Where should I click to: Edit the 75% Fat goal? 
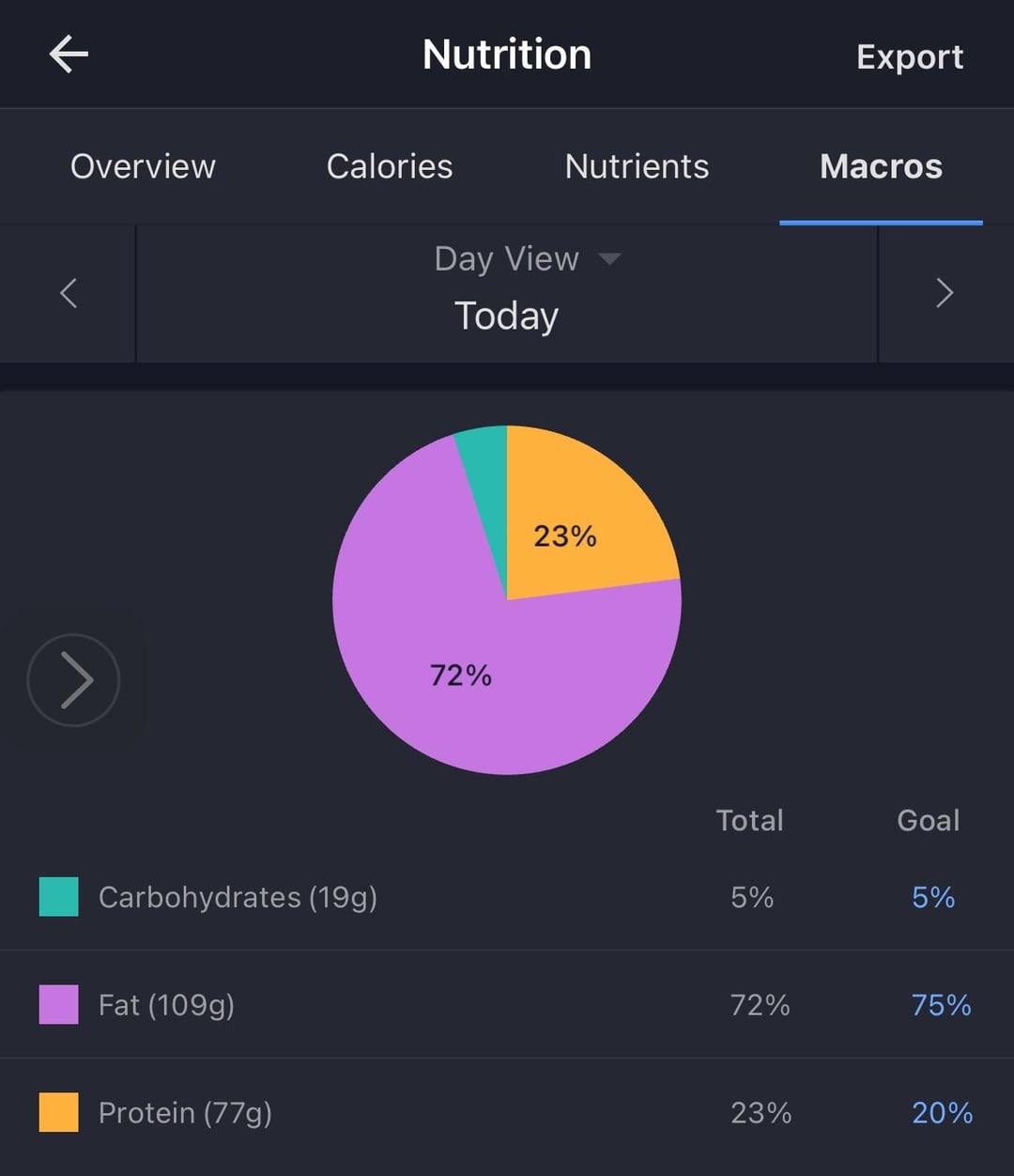[x=941, y=1005]
